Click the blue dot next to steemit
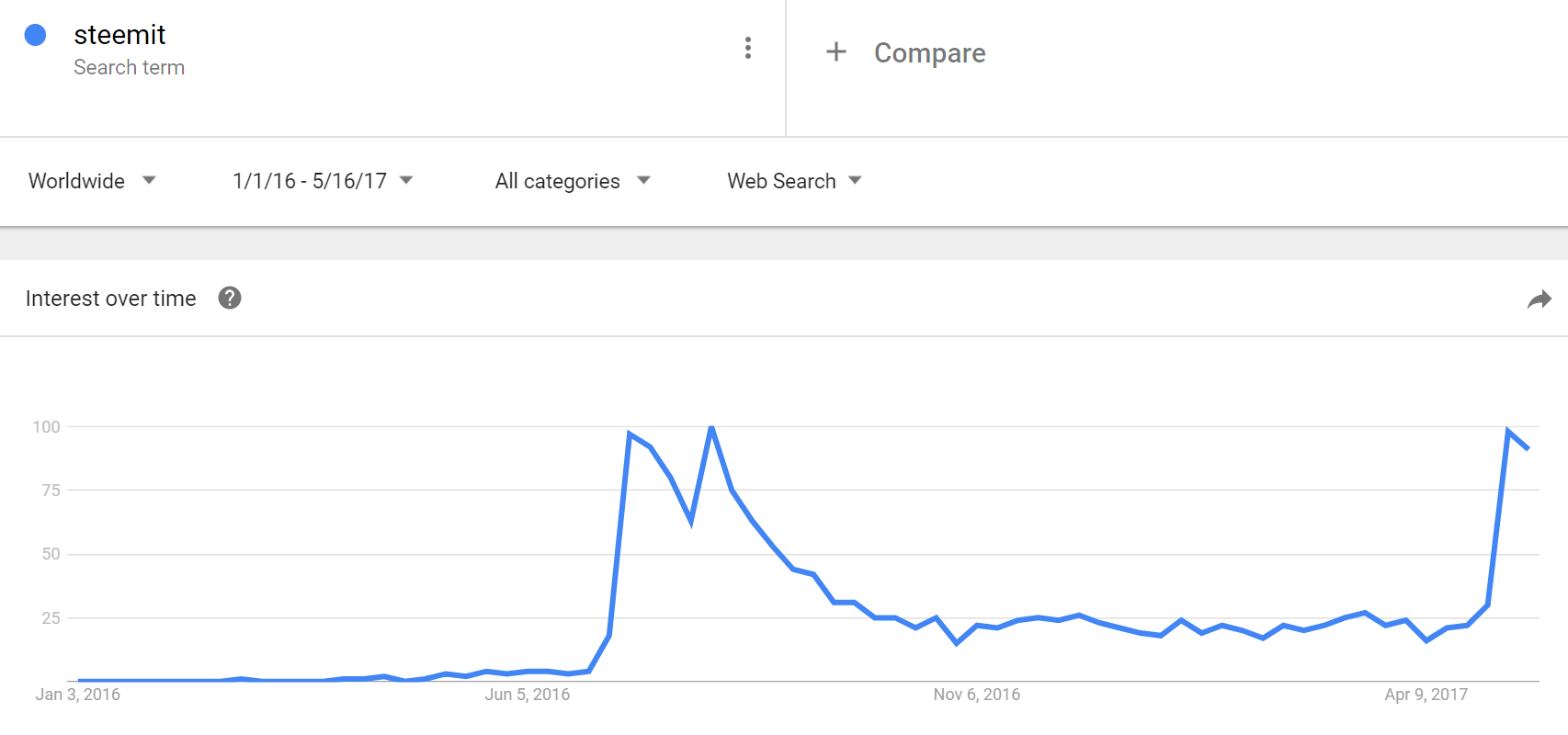 coord(35,35)
